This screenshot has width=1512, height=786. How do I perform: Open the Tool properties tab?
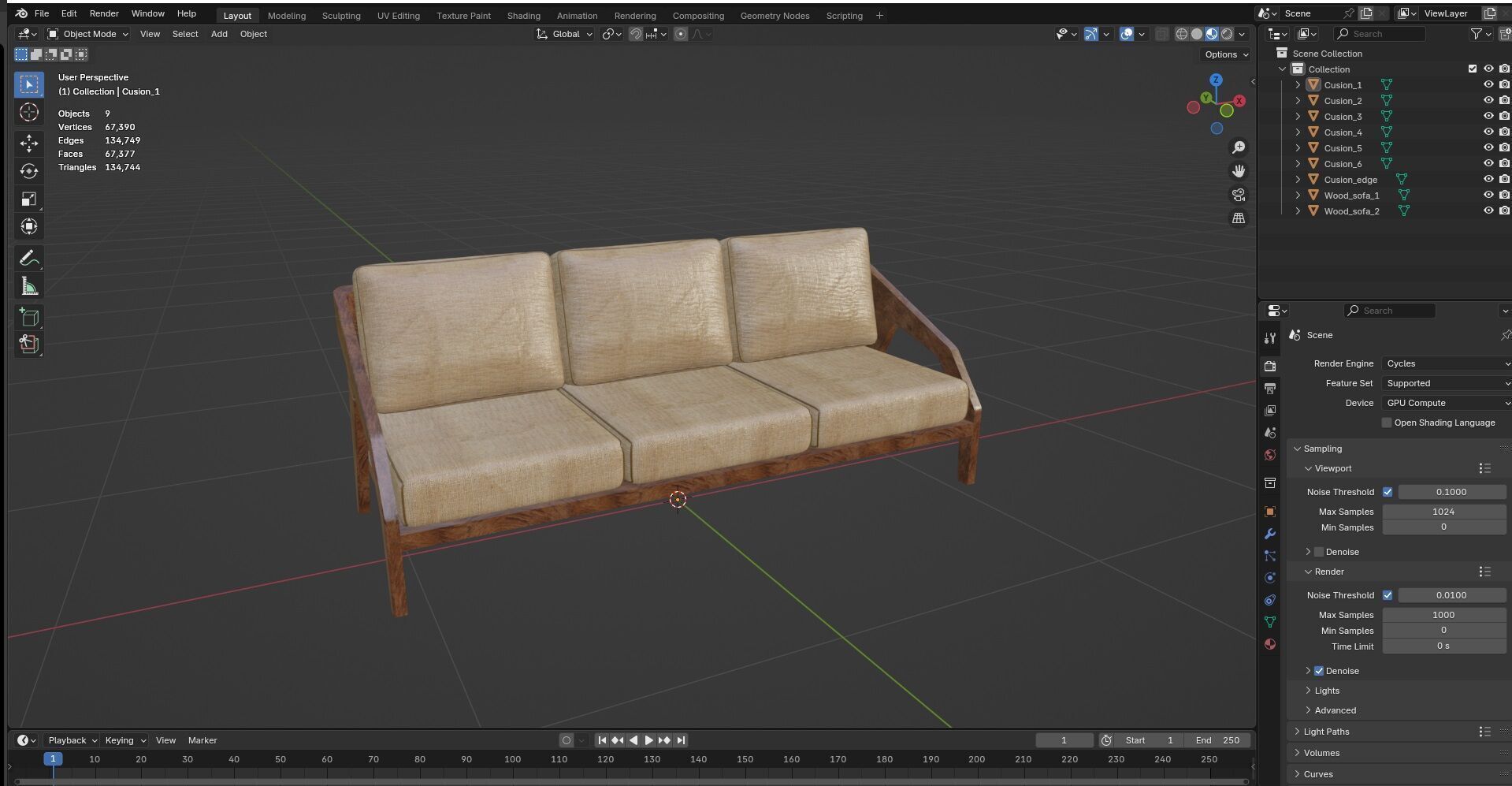coord(1269,338)
